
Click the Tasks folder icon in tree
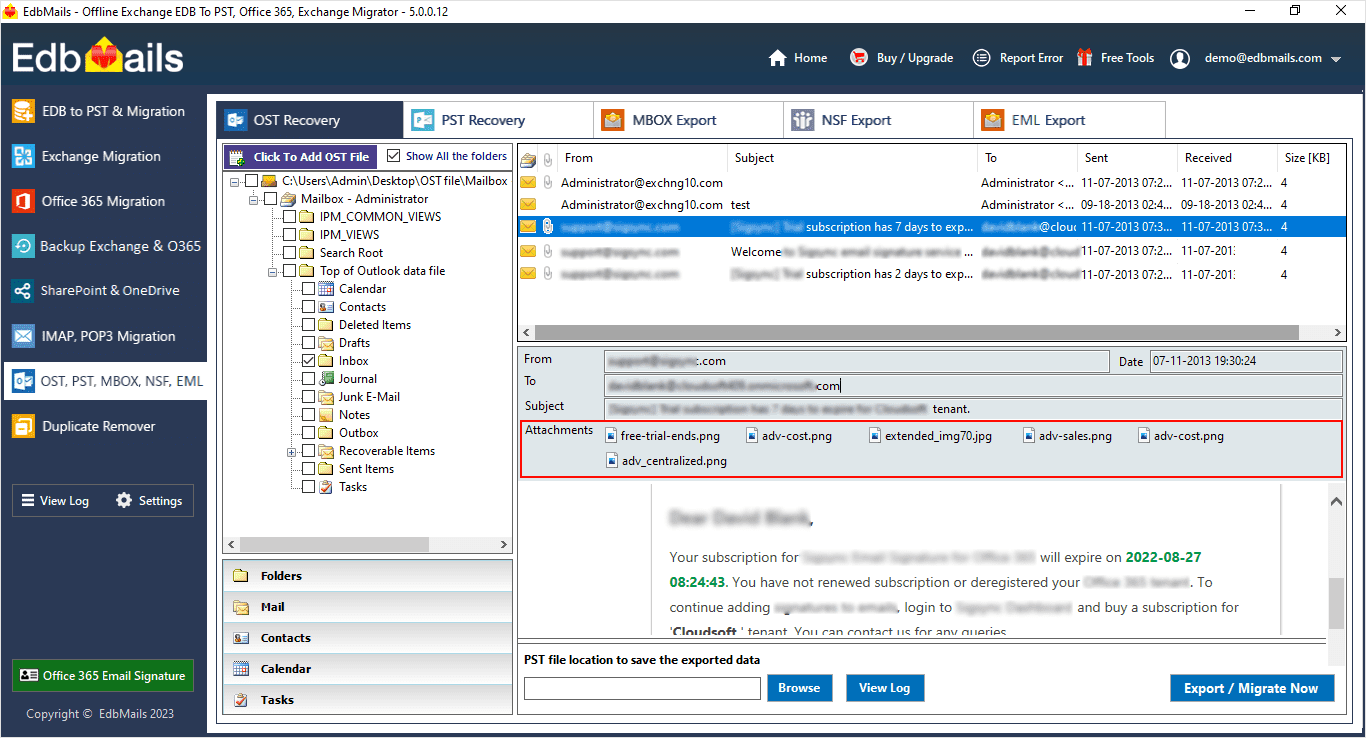tap(326, 487)
